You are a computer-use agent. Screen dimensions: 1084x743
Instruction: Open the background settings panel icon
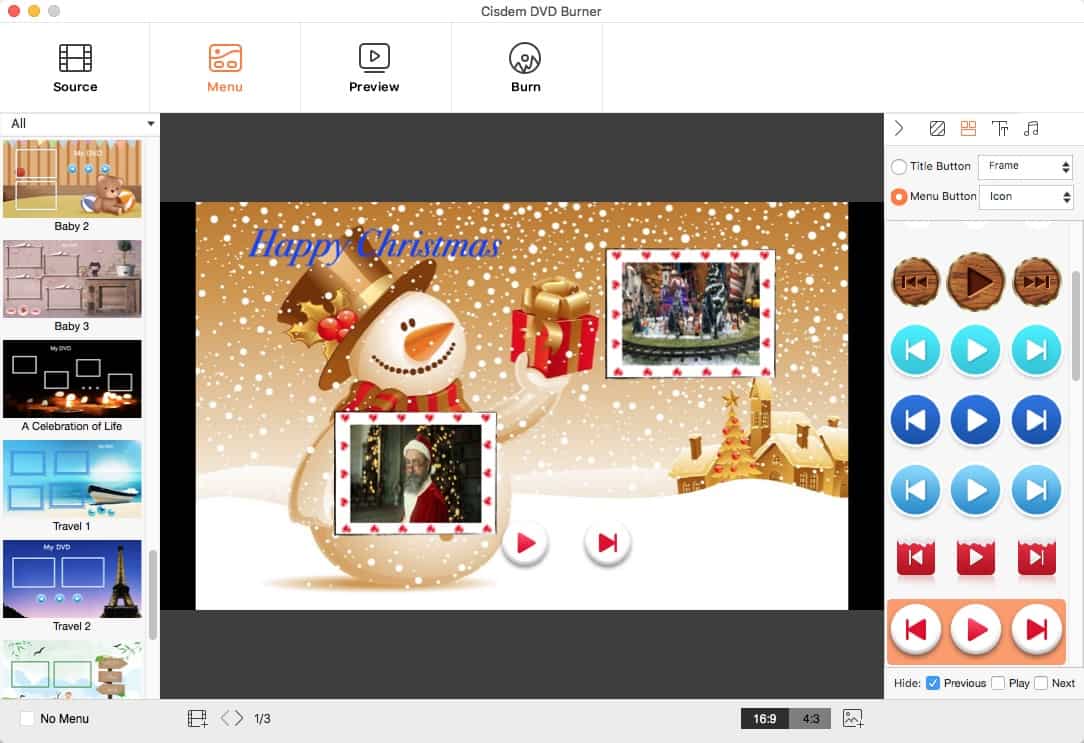936,128
